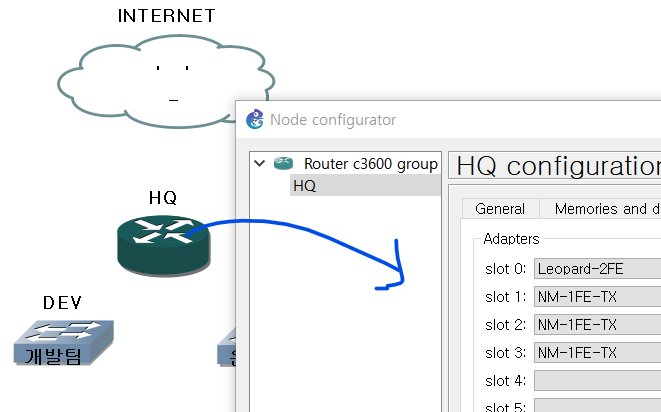661x412 pixels.
Task: Click the router icon beside Router c3600 group
Action: (x=283, y=163)
